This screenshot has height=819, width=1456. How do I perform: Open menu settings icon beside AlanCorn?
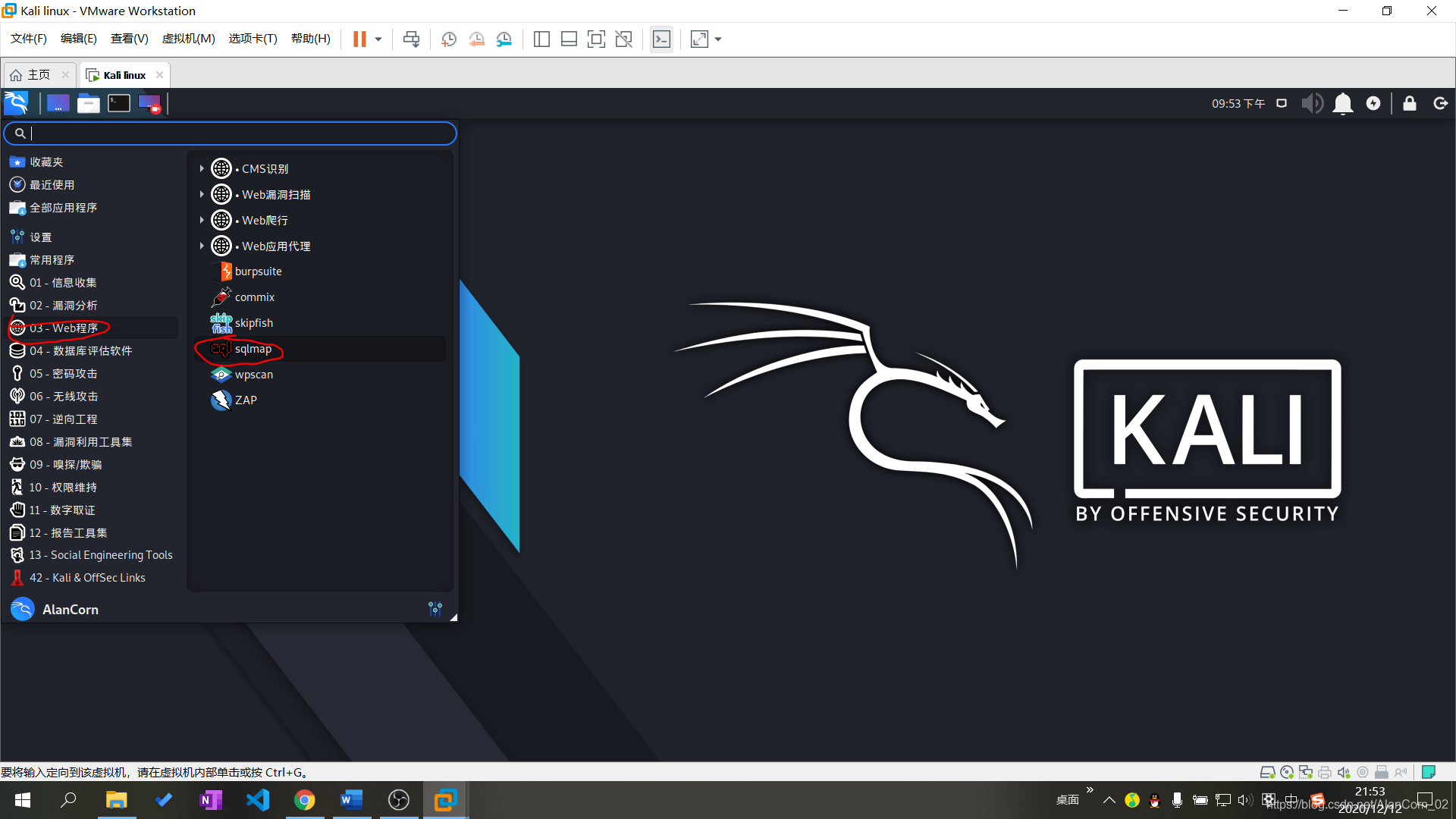tap(435, 609)
